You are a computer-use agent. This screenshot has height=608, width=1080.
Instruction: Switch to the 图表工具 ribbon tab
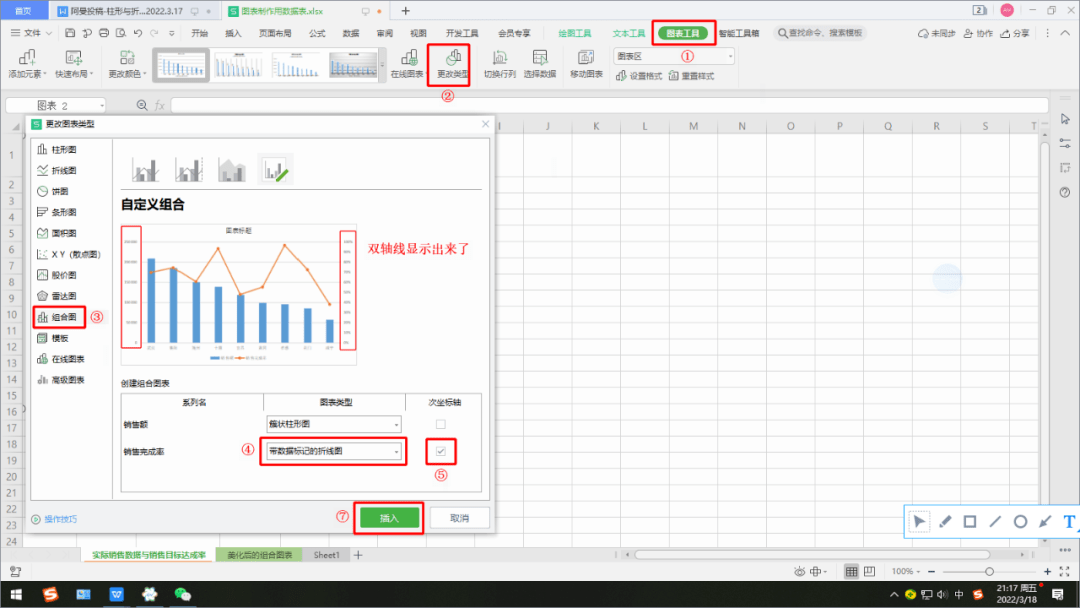[x=684, y=33]
